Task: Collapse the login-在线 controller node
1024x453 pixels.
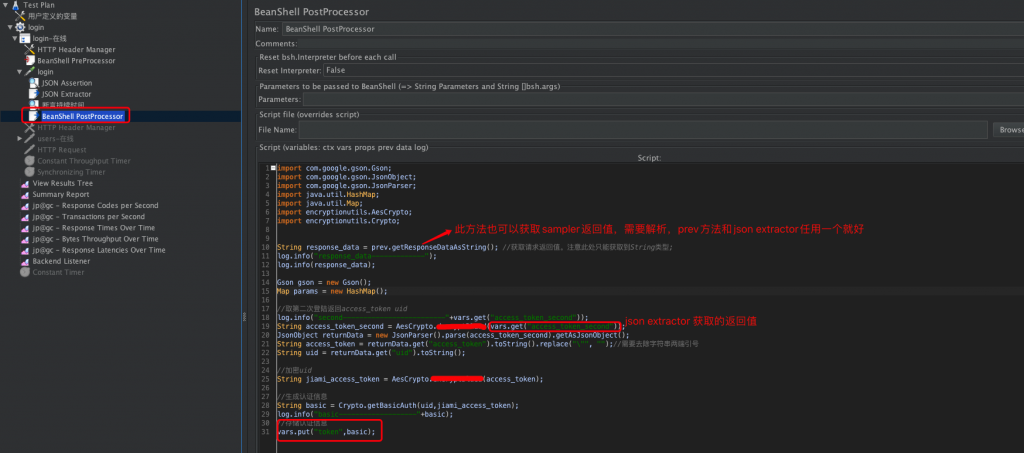Action: point(14,38)
